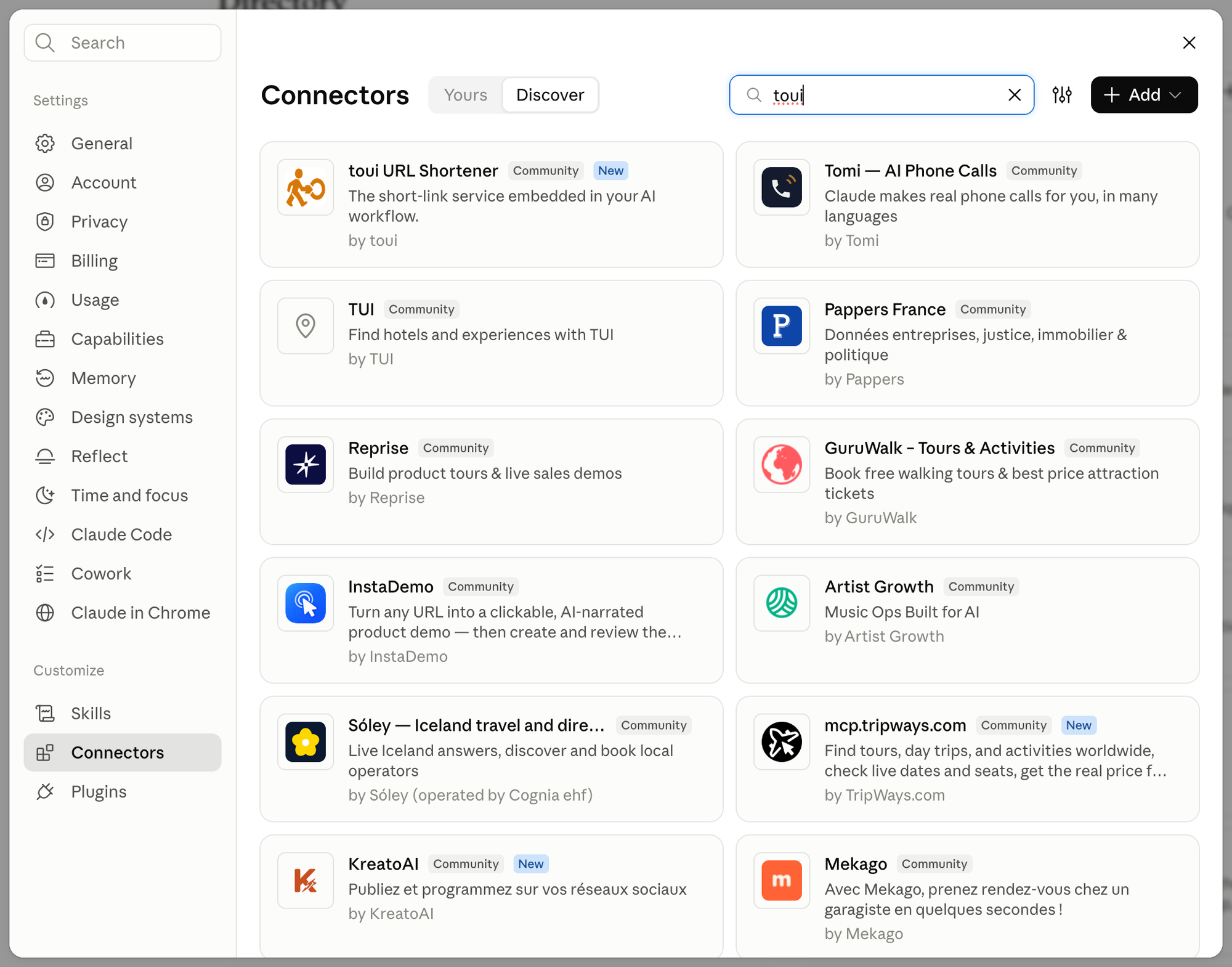Click the Claude in Chrome globe icon
Image resolution: width=1232 pixels, height=967 pixels.
click(x=45, y=613)
